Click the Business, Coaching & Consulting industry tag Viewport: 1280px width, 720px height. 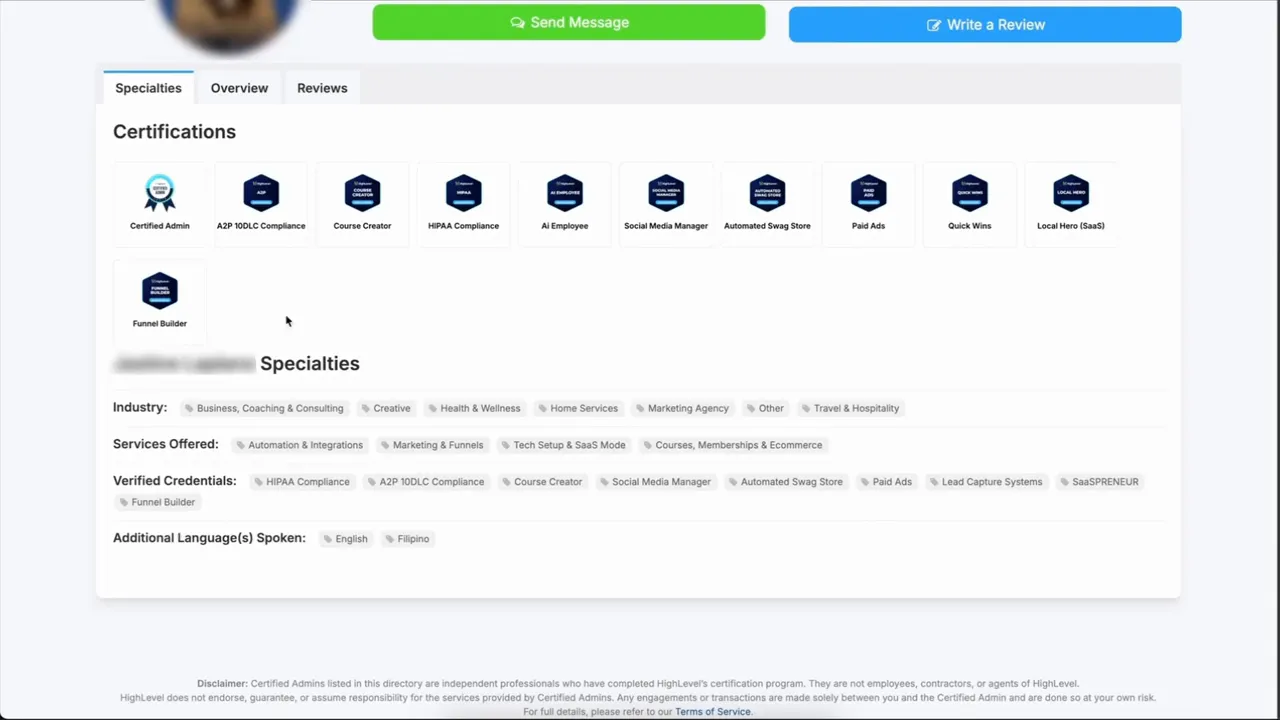pos(264,408)
